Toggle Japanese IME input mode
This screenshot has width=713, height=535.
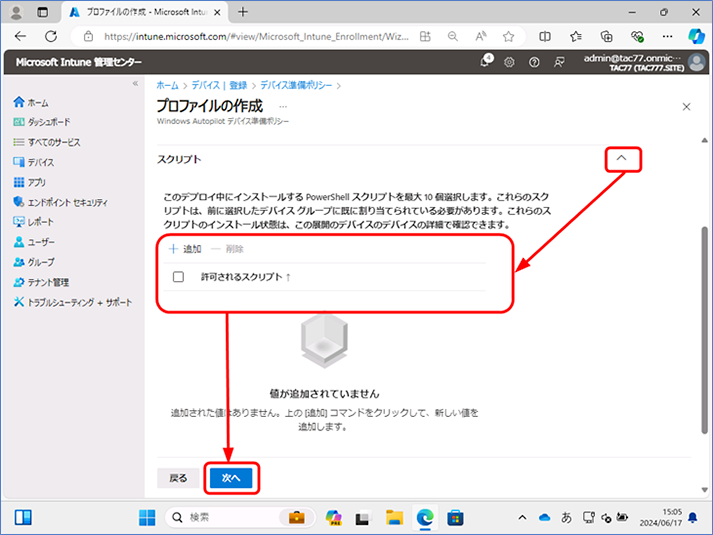coord(566,518)
